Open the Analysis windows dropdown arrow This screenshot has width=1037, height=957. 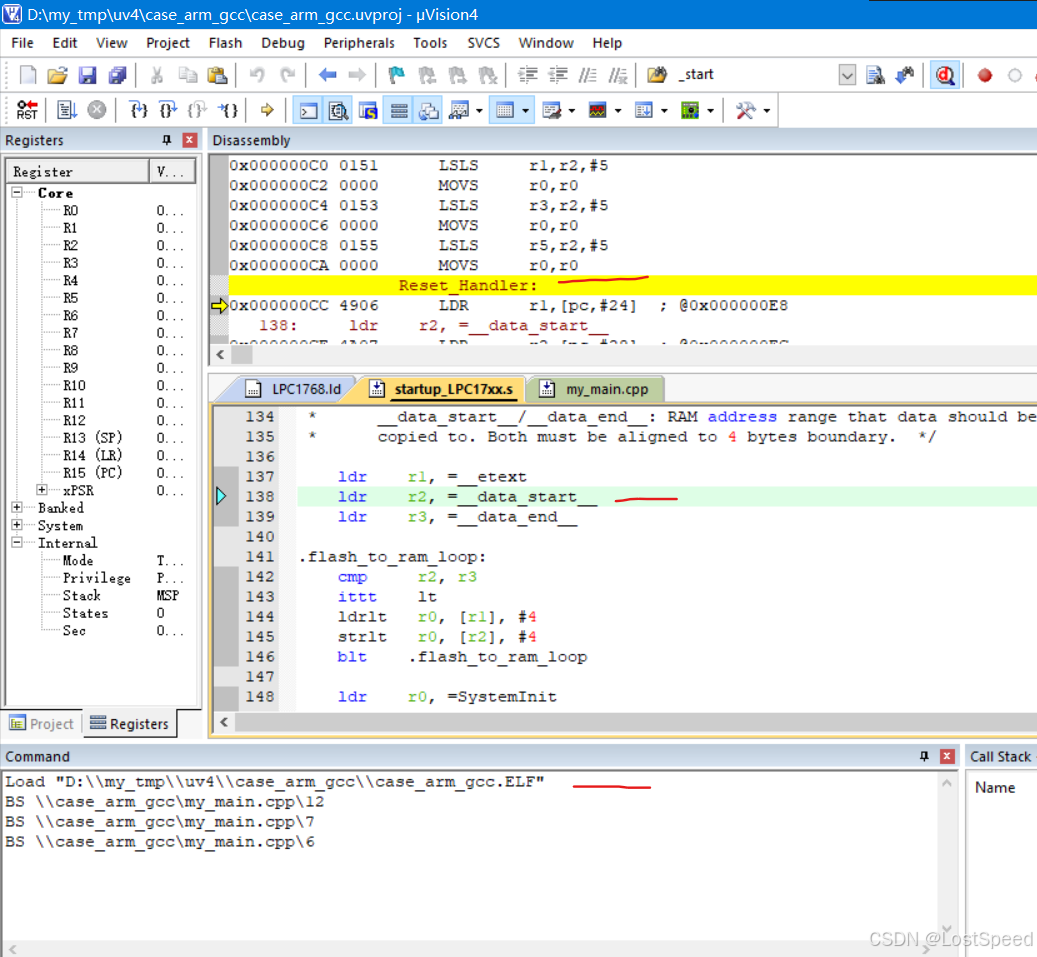coord(618,110)
